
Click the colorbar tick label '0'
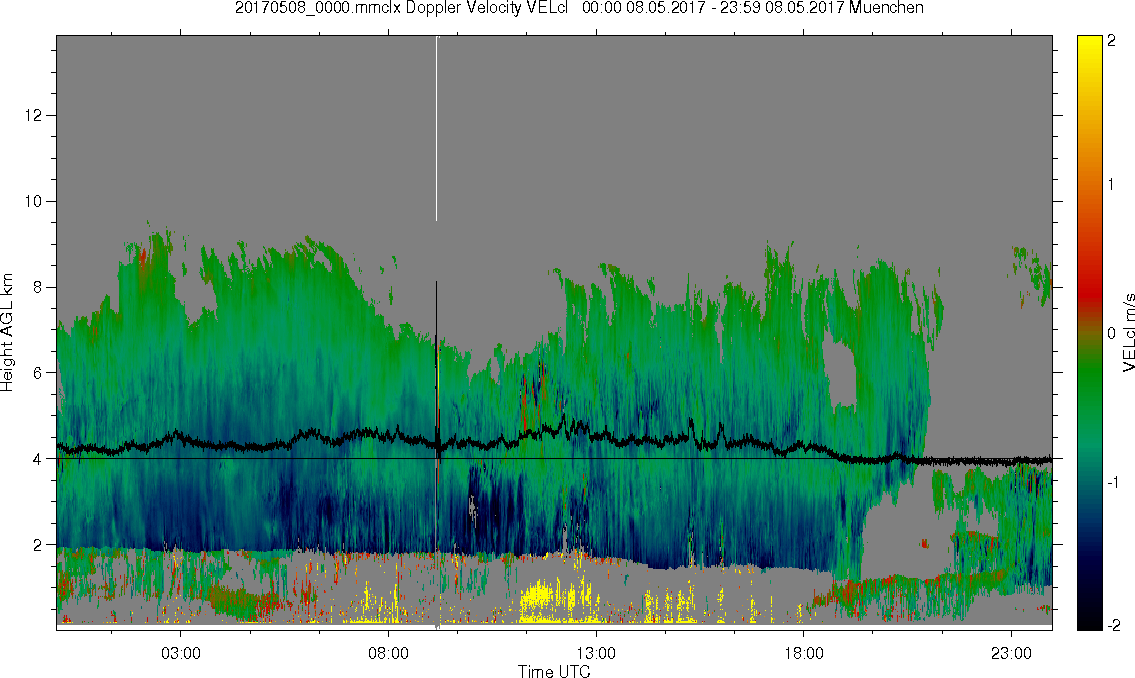coord(1112,334)
